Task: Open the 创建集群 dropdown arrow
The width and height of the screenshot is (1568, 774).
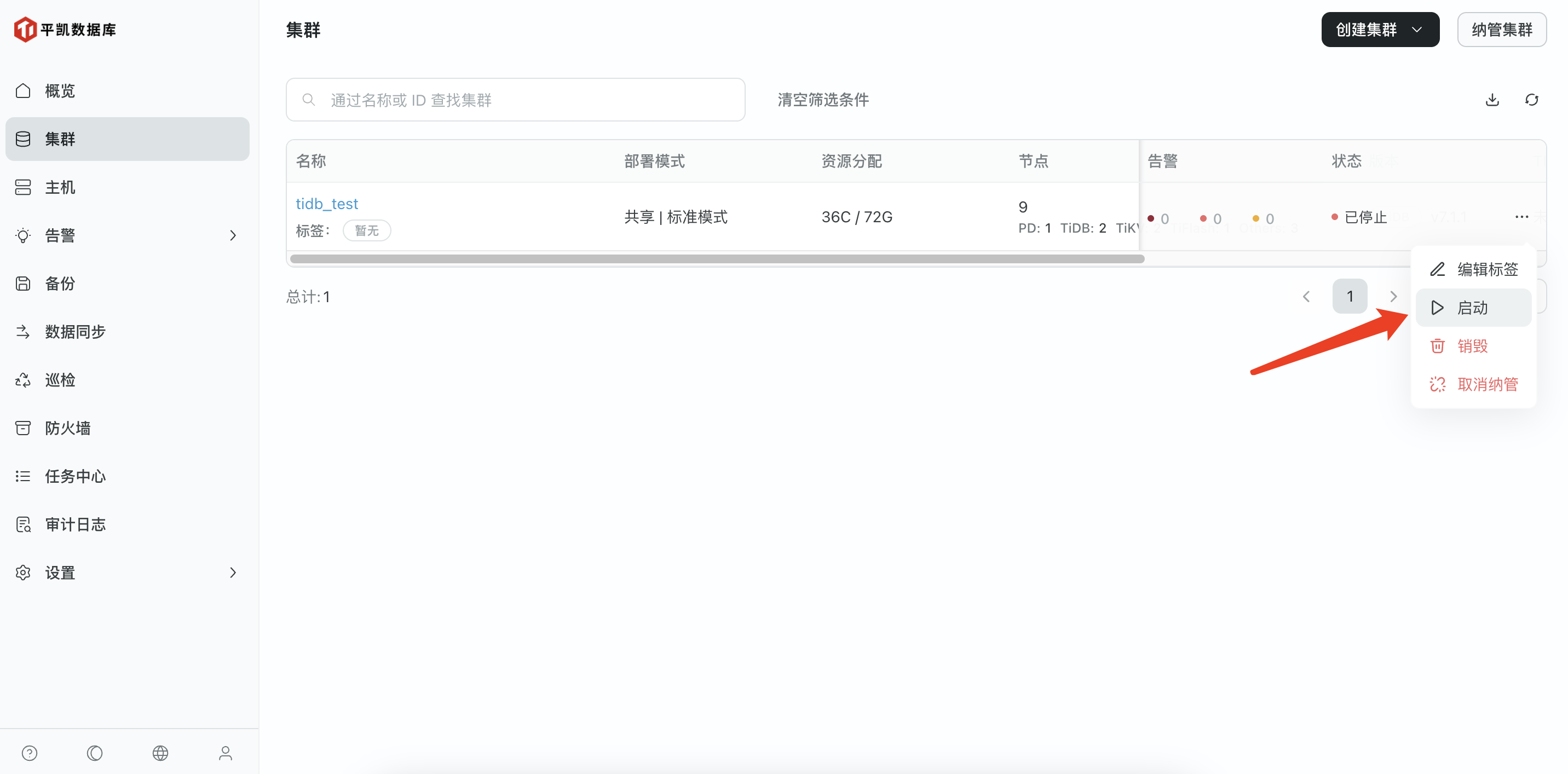Action: tap(1417, 29)
